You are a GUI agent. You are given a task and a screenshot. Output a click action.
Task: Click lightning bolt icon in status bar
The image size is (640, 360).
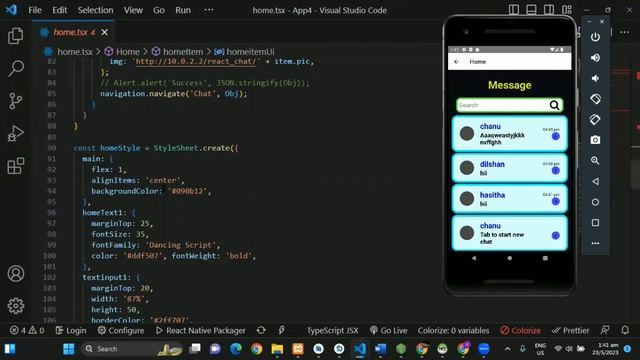point(281,330)
